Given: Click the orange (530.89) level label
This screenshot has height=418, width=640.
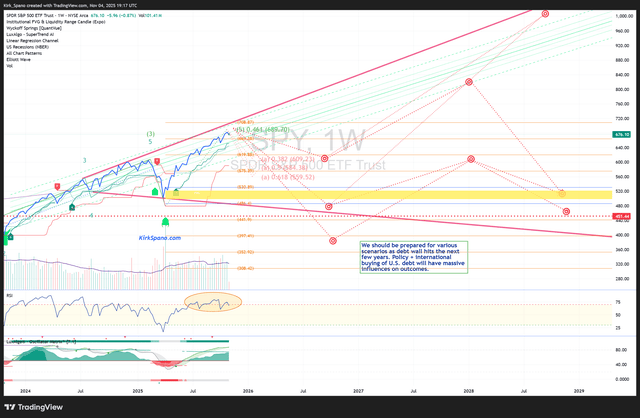Looking at the screenshot, I should point(245,187).
